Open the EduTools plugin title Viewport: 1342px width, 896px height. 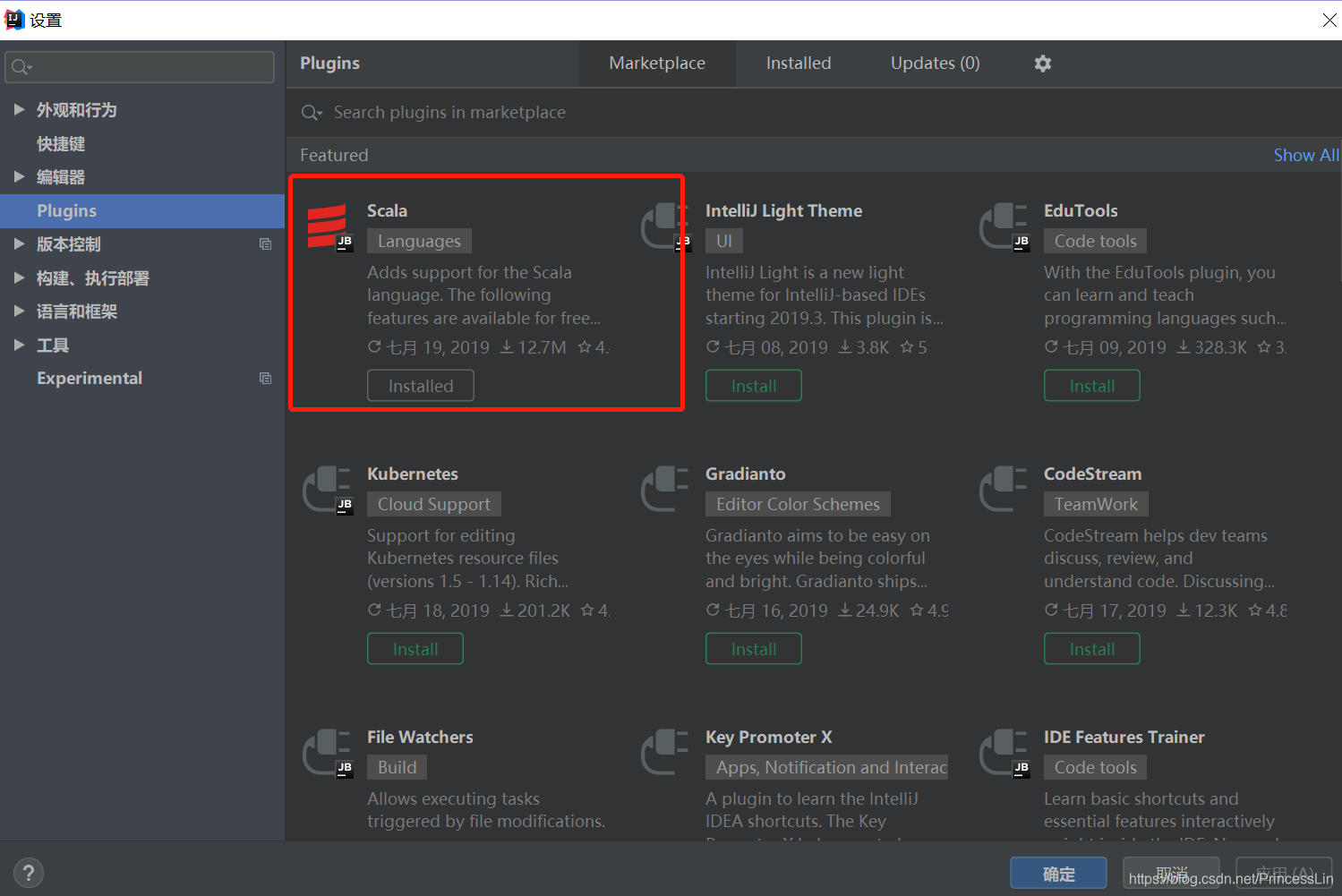1081,210
